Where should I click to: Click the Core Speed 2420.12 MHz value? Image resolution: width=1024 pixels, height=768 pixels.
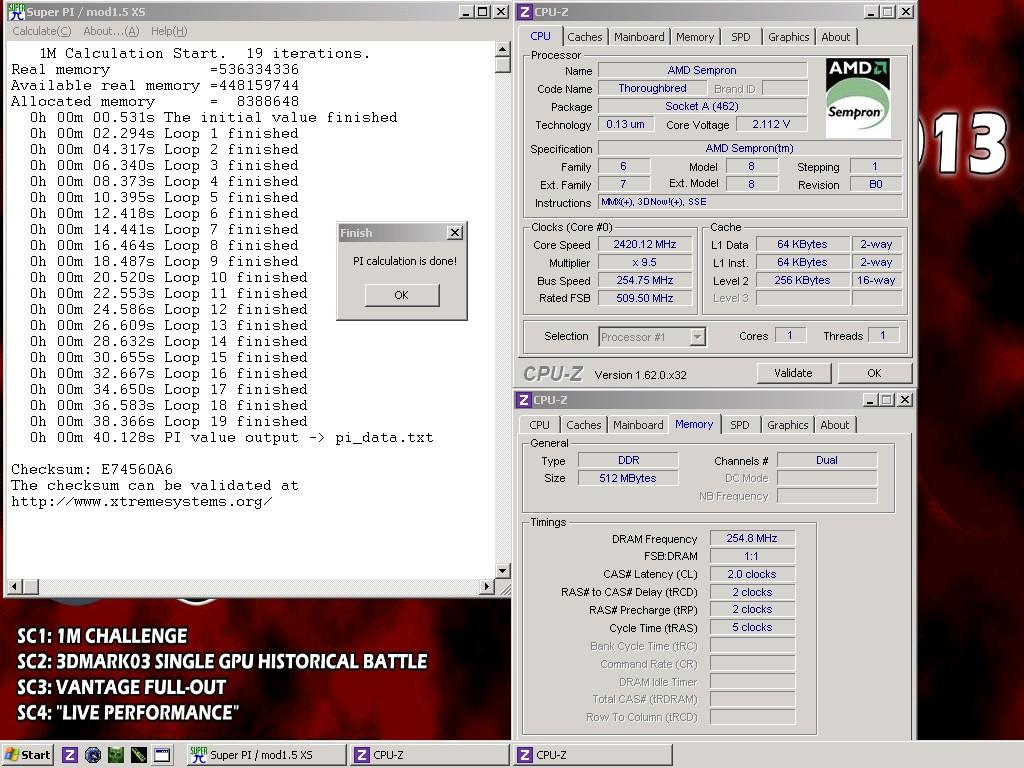pos(645,244)
